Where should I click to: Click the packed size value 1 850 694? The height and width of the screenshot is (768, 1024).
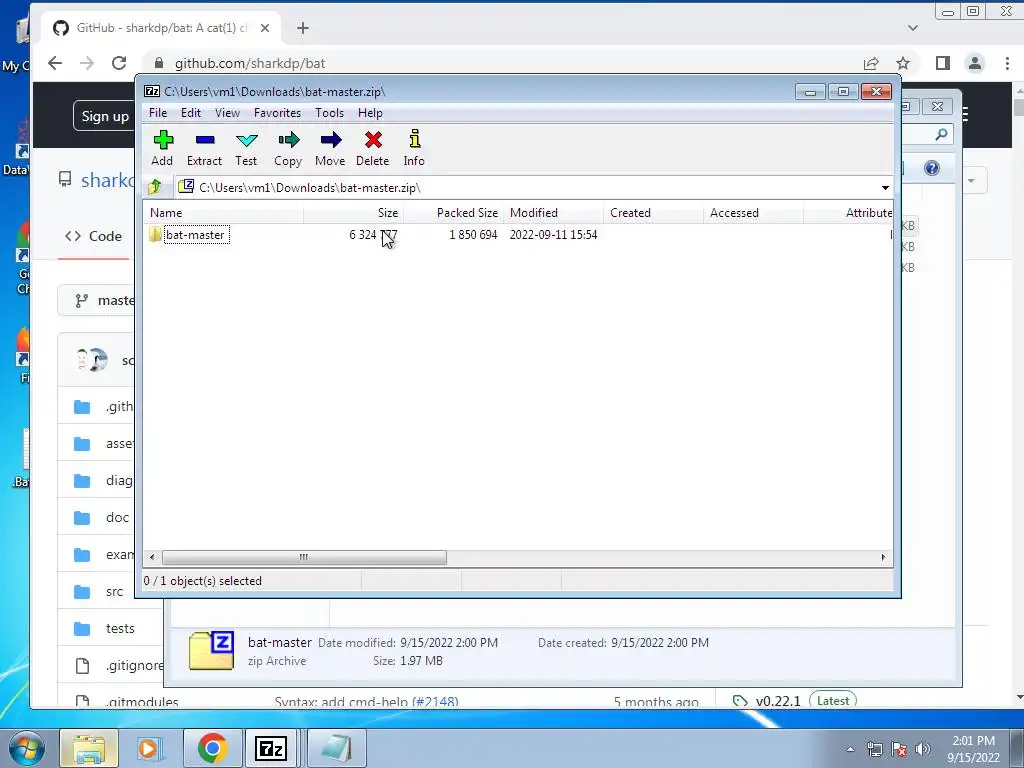(x=473, y=234)
